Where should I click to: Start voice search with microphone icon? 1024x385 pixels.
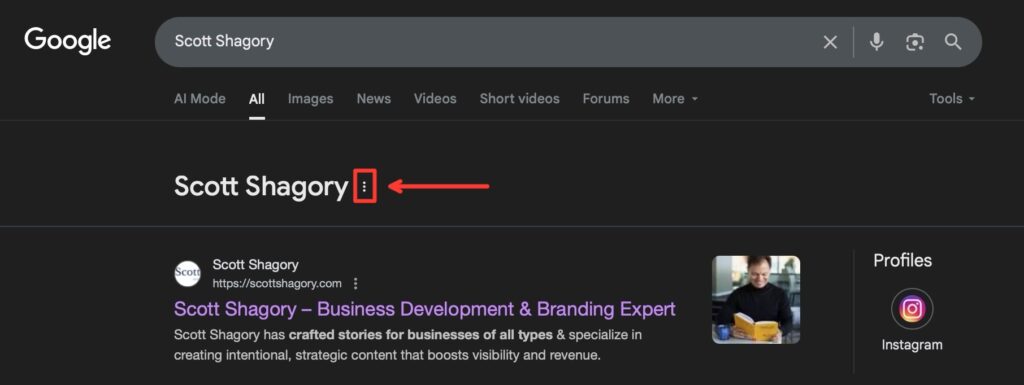pos(876,42)
